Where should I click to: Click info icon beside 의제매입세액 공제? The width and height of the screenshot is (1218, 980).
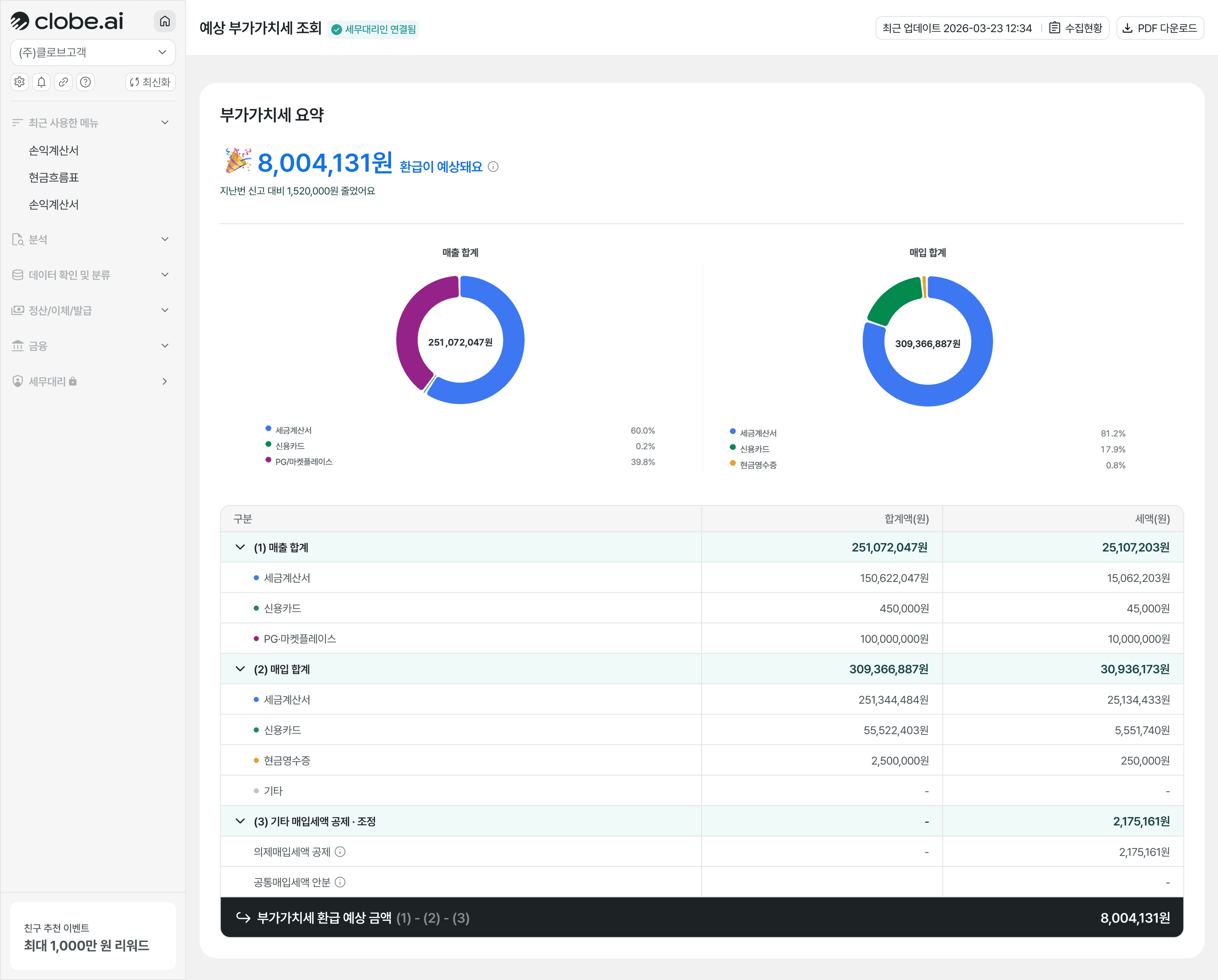[340, 852]
